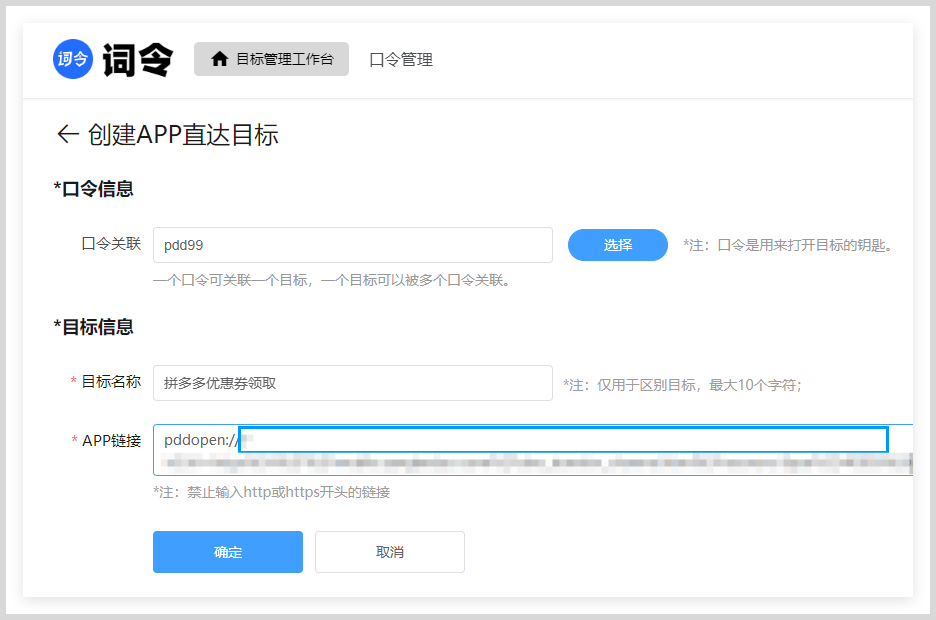
Task: Click the hint 一个口令可关联一个目标
Action: 332,280
